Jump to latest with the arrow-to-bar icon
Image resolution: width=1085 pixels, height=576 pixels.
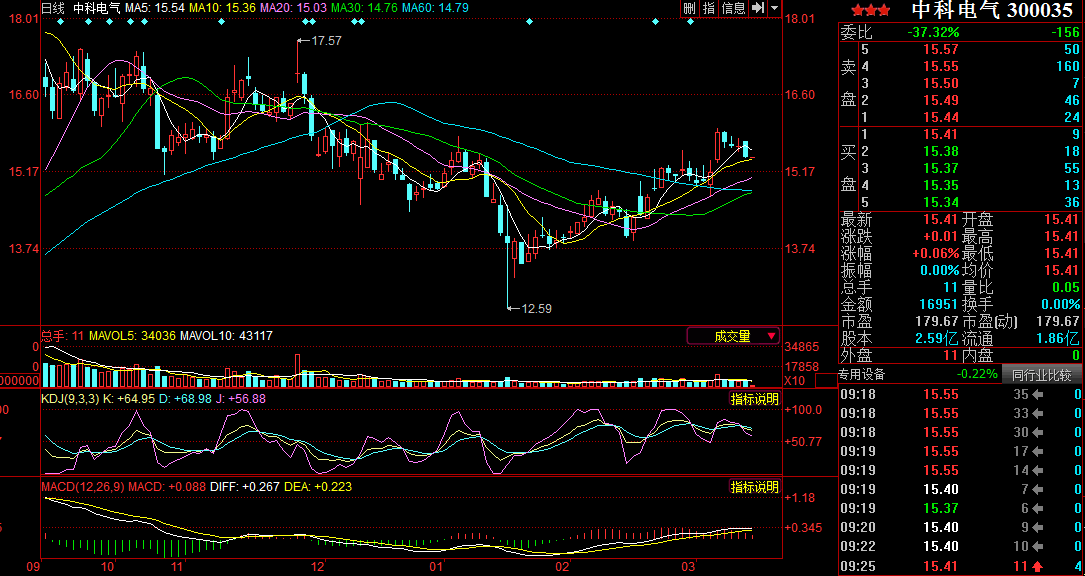click(758, 8)
